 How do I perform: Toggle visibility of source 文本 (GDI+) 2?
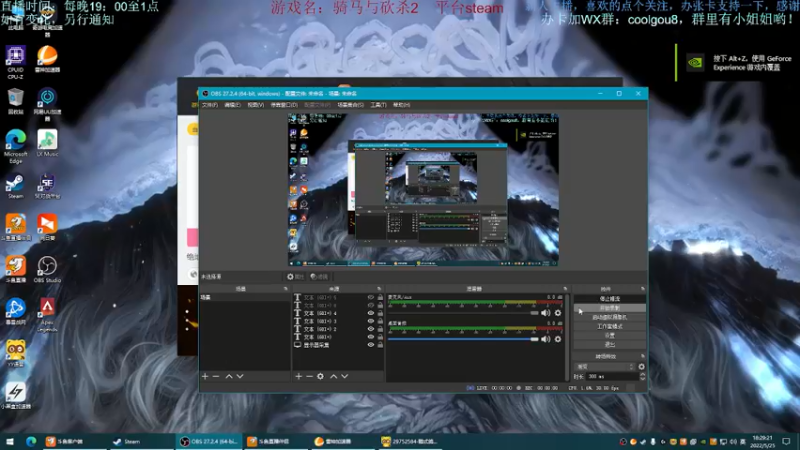point(370,329)
